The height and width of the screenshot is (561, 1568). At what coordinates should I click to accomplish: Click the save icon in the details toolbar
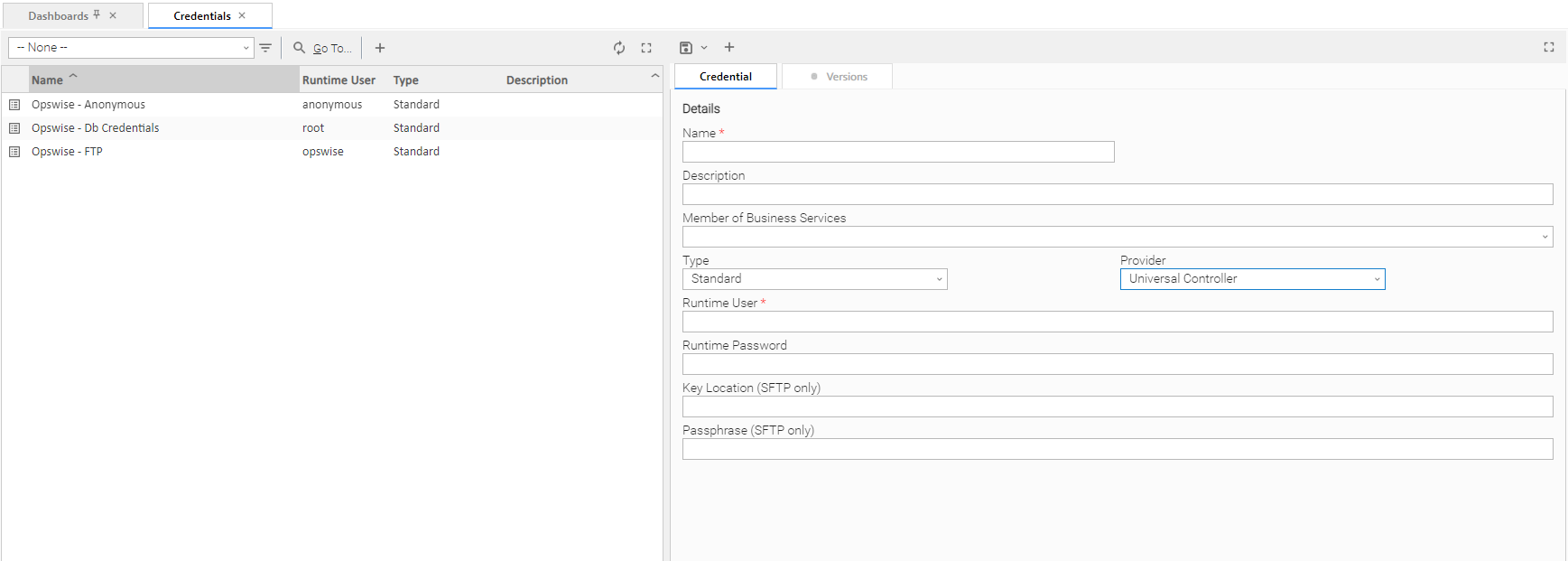686,48
